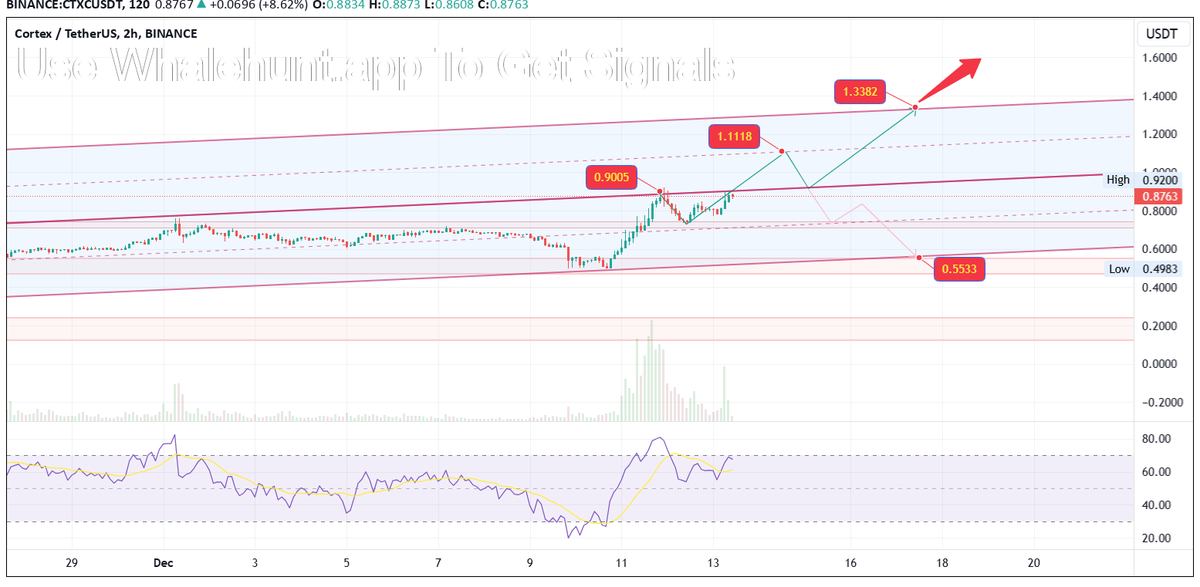Viewport: 1200px width, 587px height.
Task: Click 1.6000 on the price axis
Action: tap(1160, 59)
